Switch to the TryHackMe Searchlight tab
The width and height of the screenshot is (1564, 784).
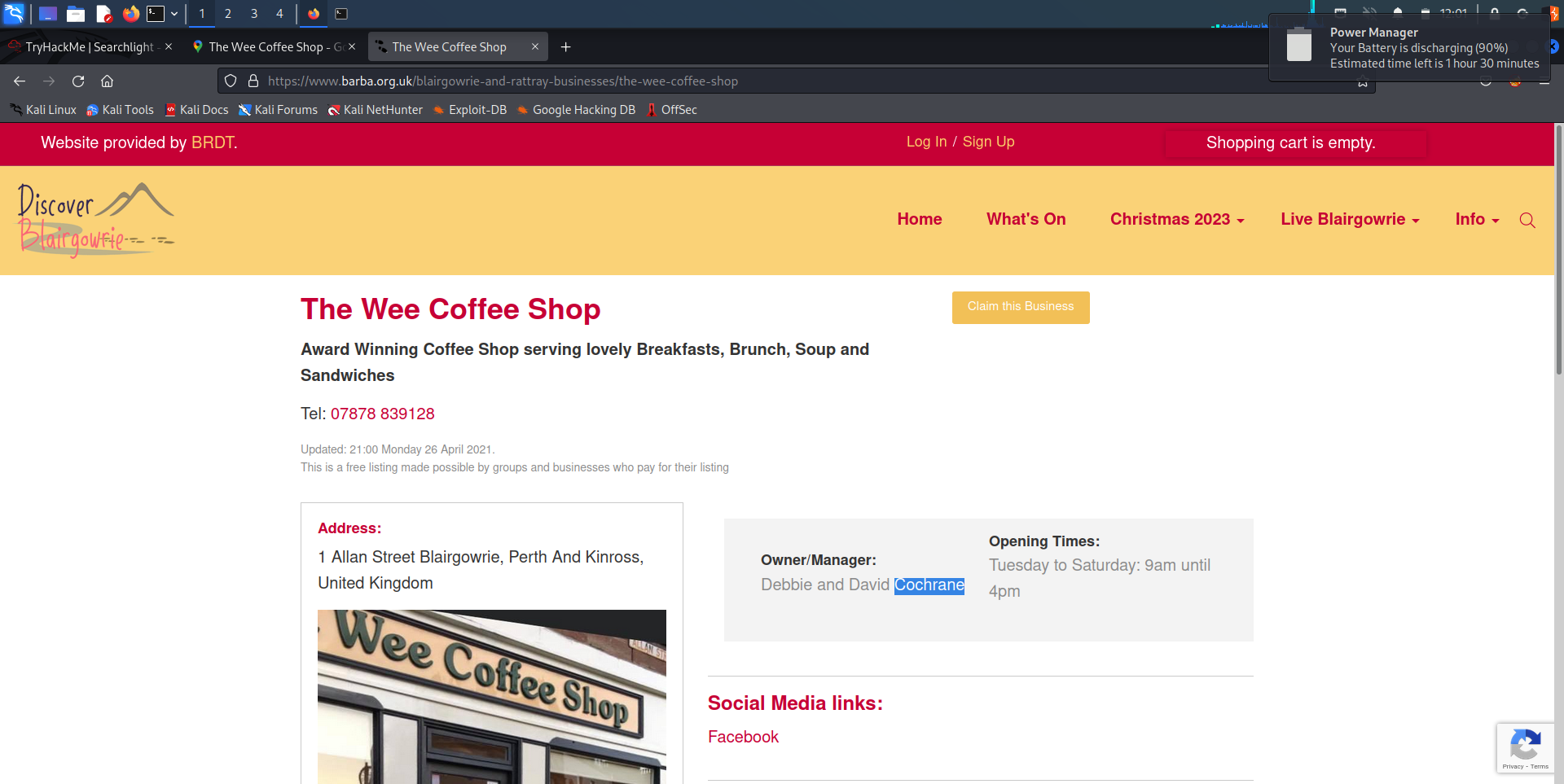pyautogui.click(x=89, y=47)
